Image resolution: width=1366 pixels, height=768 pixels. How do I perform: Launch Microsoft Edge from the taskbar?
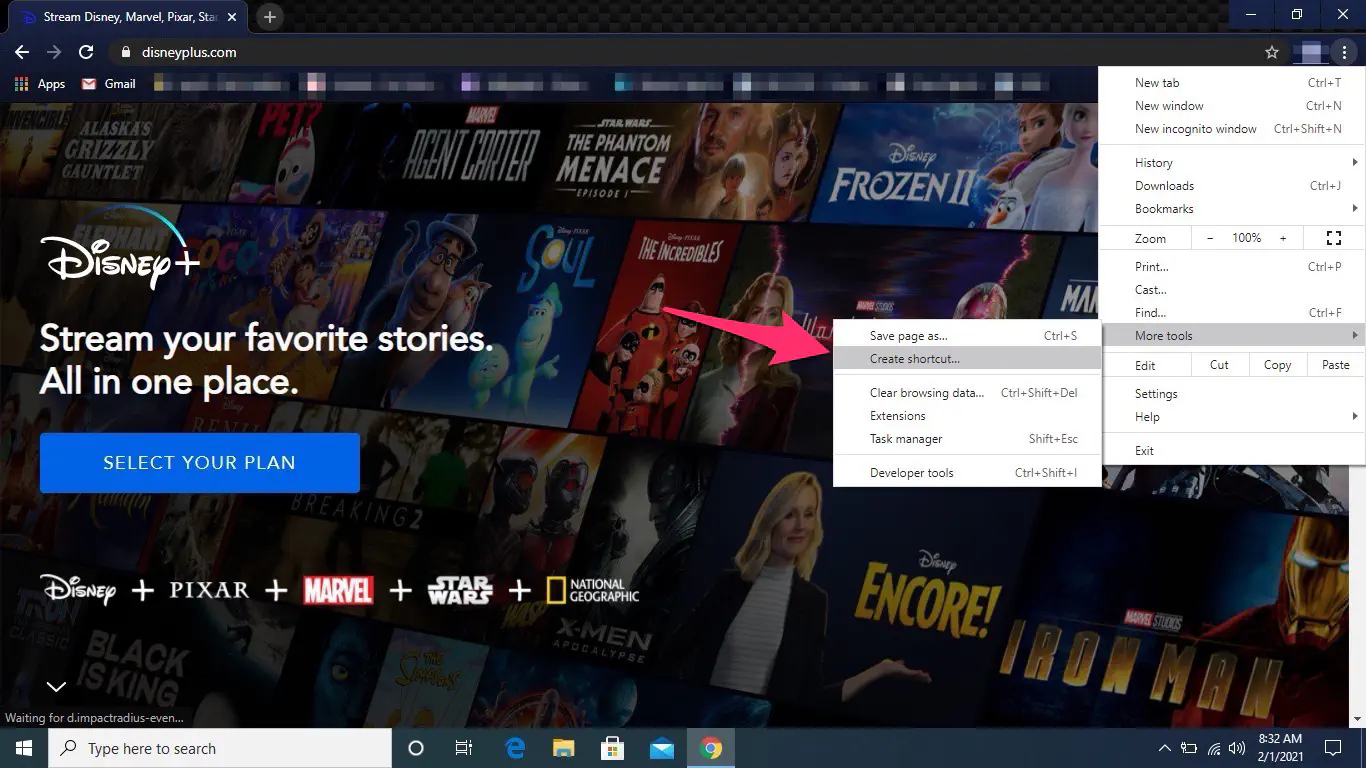pyautogui.click(x=516, y=748)
